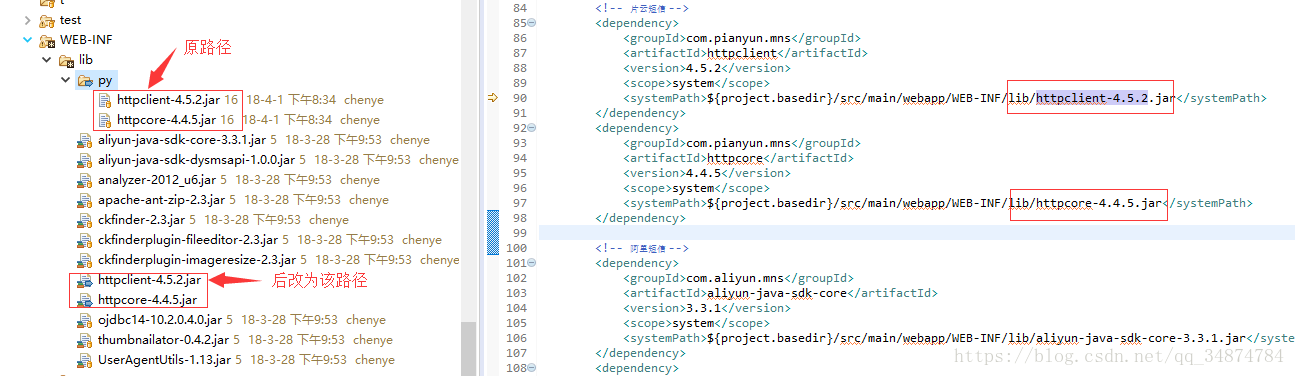
Task: Click groupId com.pianyun.mns on line 93
Action: click(x=742, y=143)
